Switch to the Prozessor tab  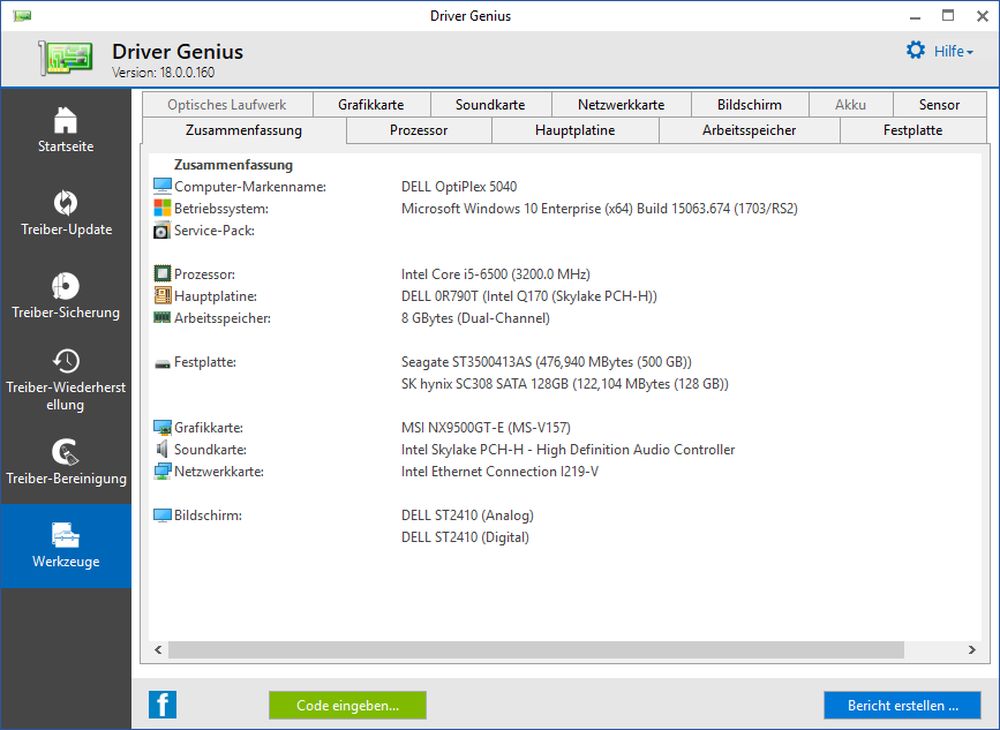pyautogui.click(x=418, y=130)
